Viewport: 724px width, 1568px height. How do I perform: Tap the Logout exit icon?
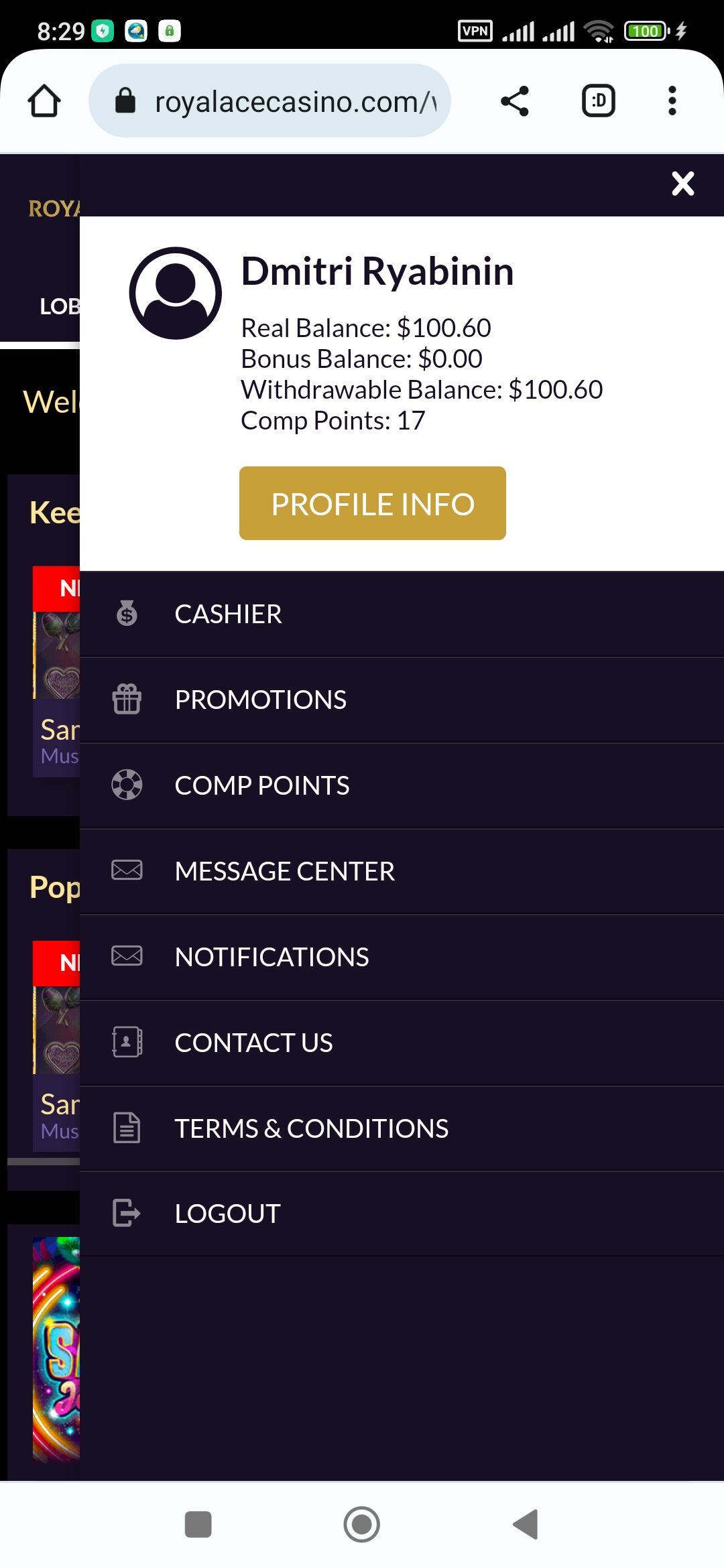(127, 1213)
